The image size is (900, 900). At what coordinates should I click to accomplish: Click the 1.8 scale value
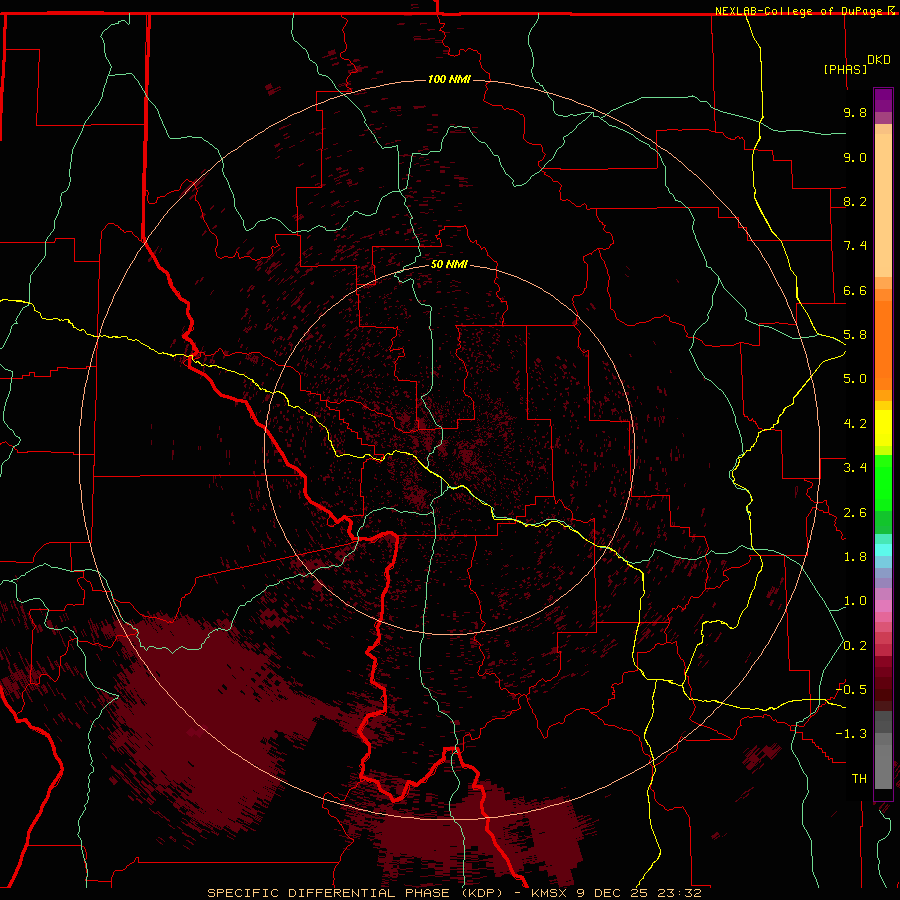(855, 557)
